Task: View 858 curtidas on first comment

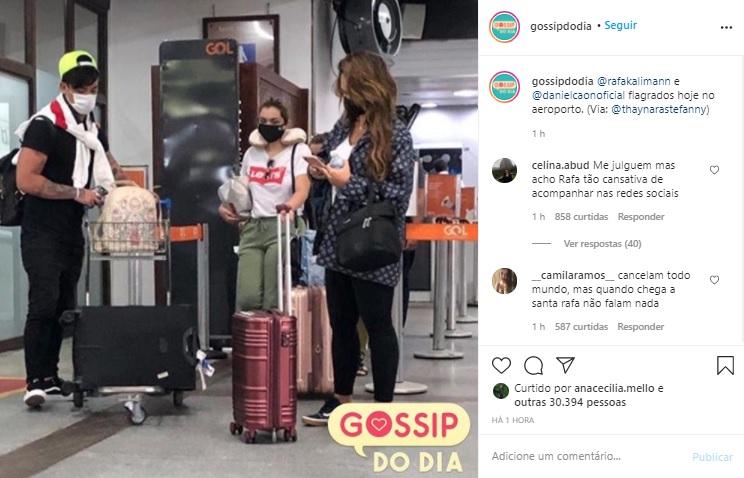Action: tap(581, 216)
